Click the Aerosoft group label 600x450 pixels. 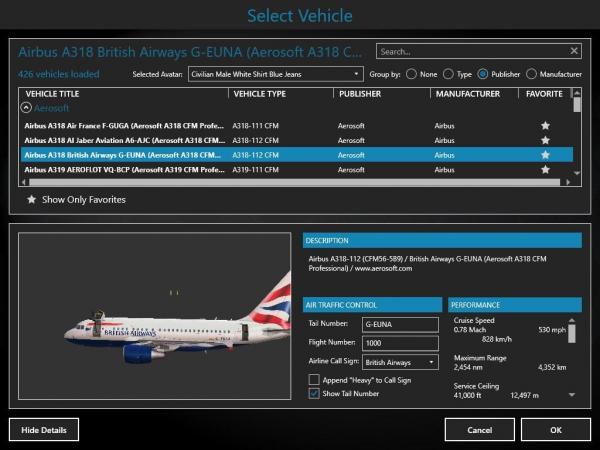52,108
